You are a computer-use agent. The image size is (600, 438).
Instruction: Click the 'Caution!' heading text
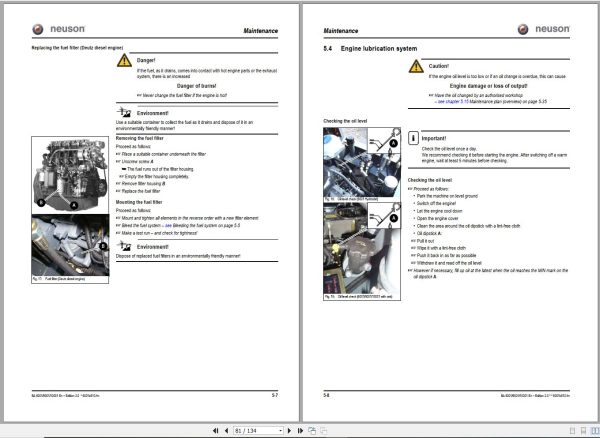439,66
